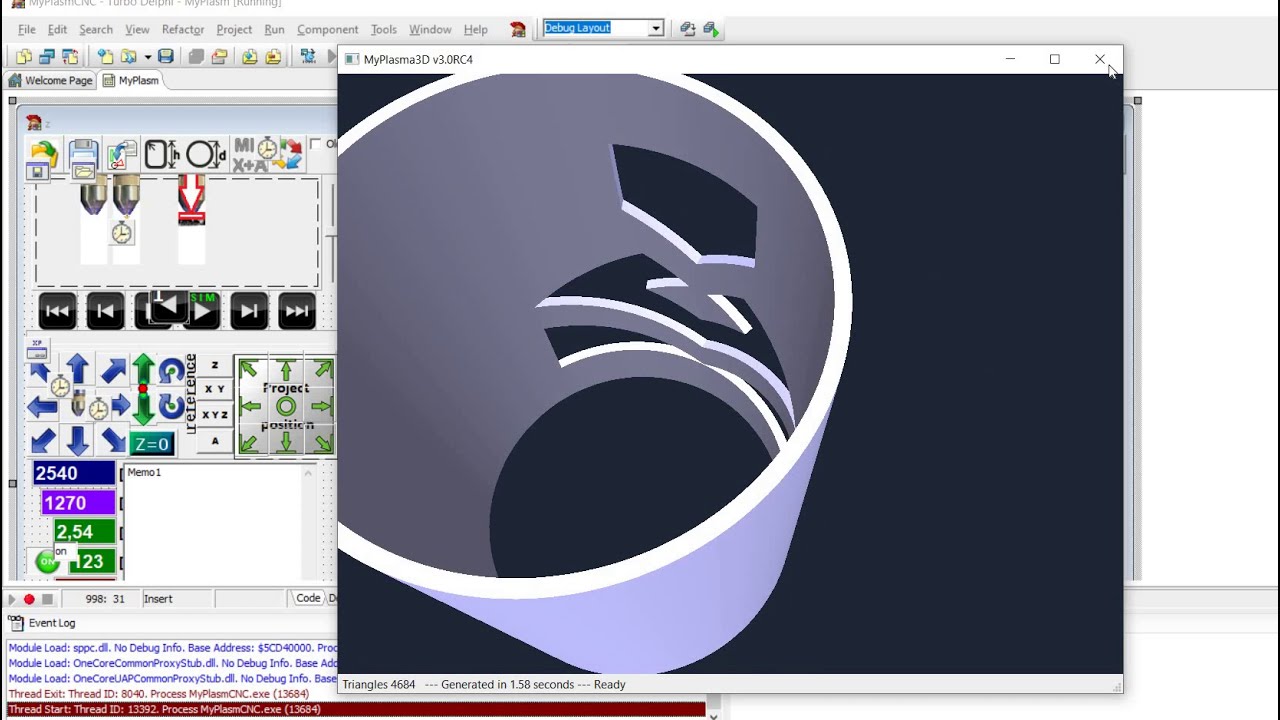Viewport: 1280px width, 720px height.
Task: Open the Tools menu
Action: [383, 29]
